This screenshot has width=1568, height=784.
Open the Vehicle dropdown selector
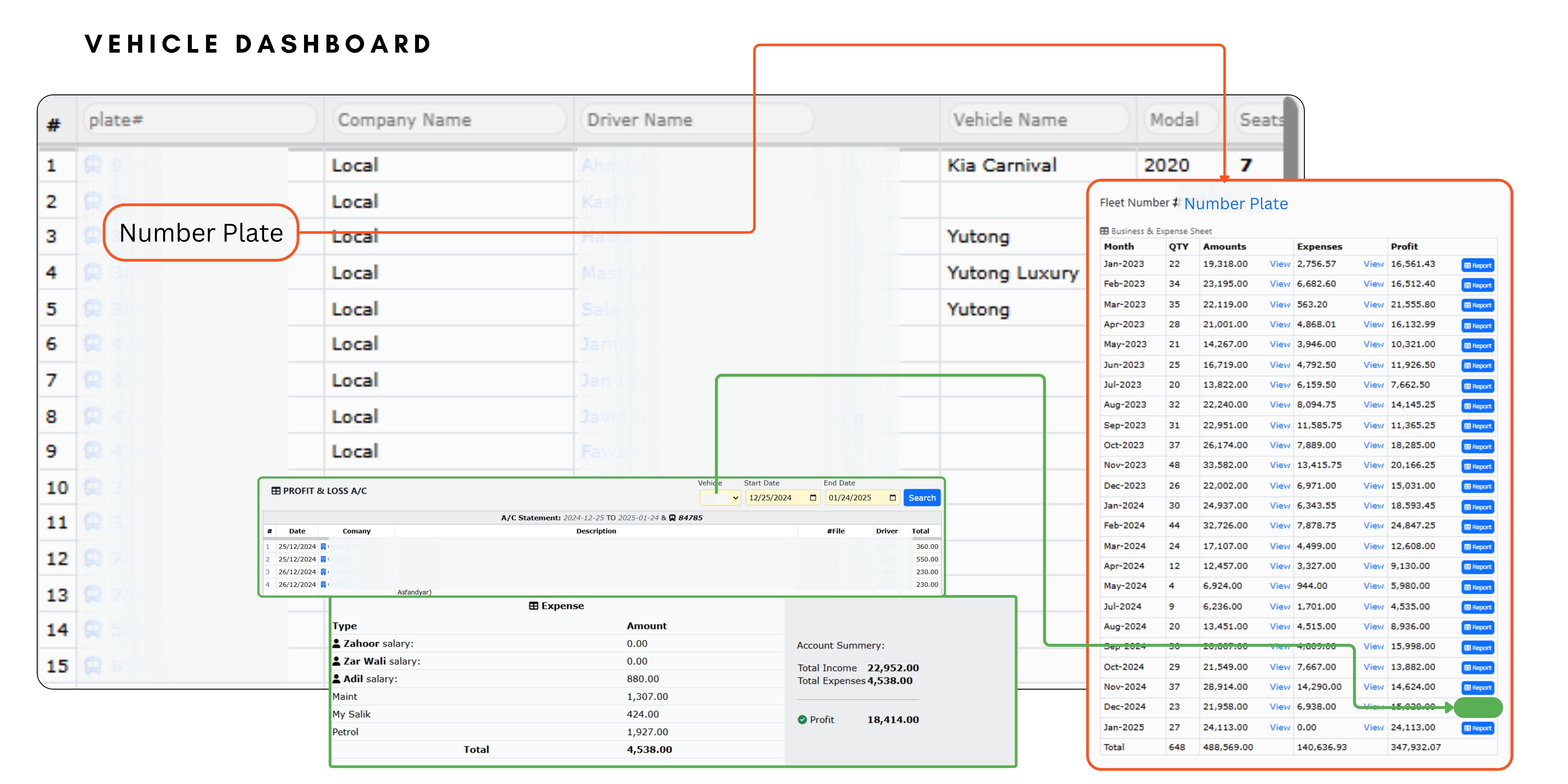pyautogui.click(x=720, y=498)
